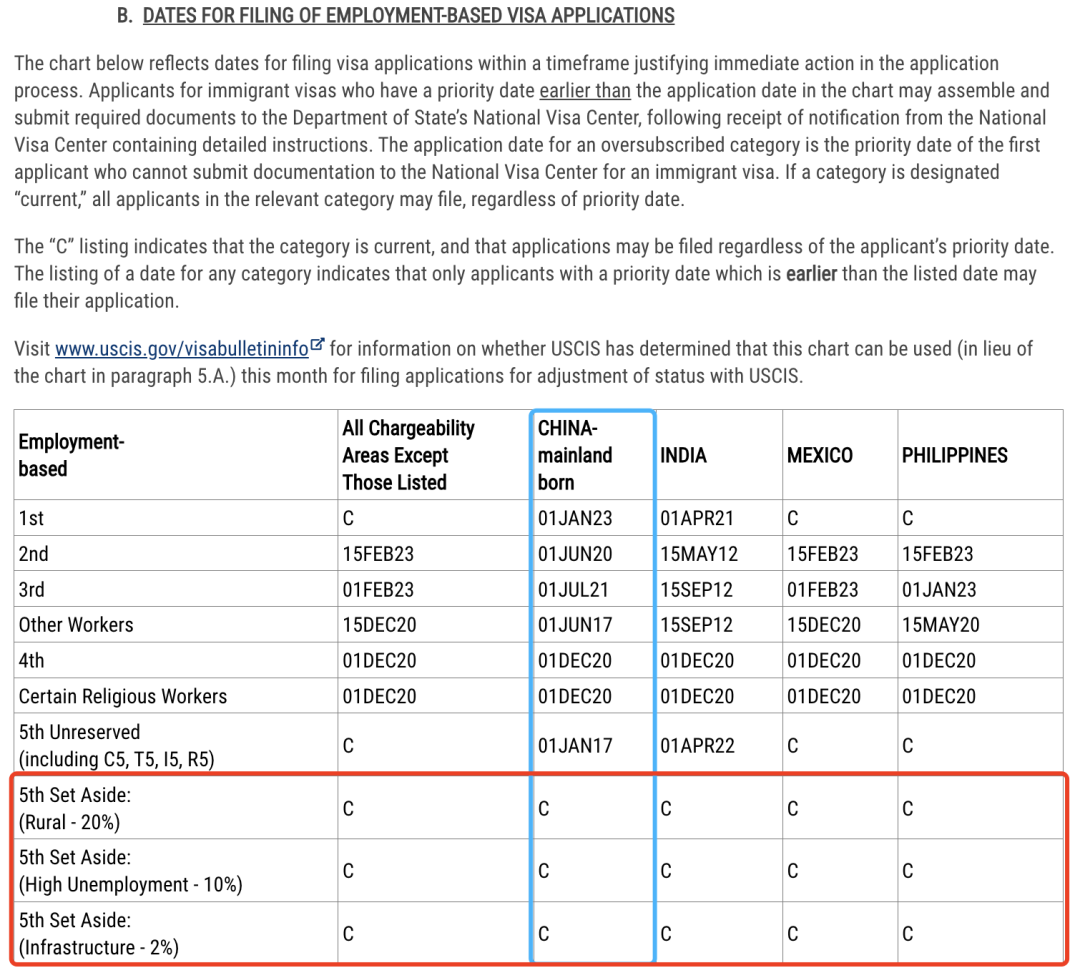Select India's 2nd preference date 15MAY12
The image size is (1080, 973).
click(697, 554)
